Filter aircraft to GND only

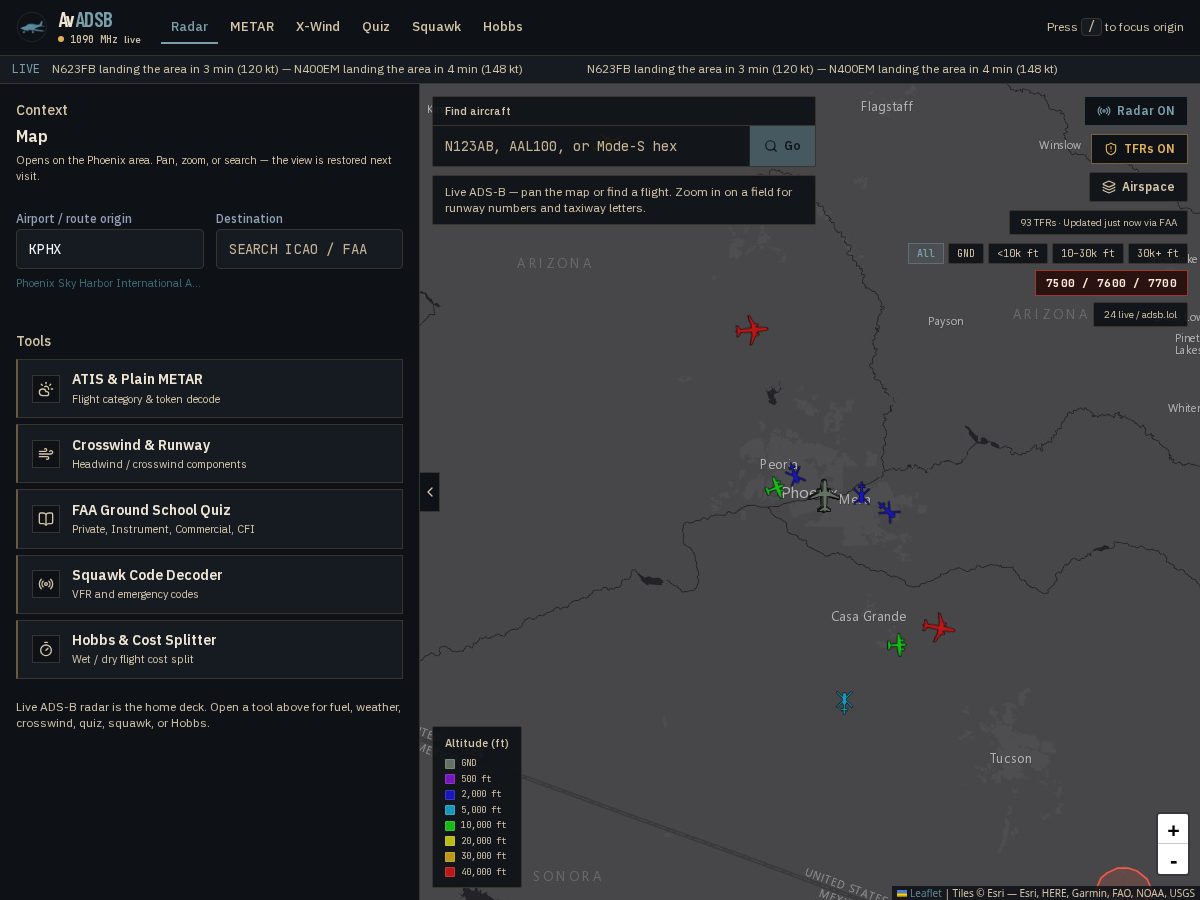[966, 254]
